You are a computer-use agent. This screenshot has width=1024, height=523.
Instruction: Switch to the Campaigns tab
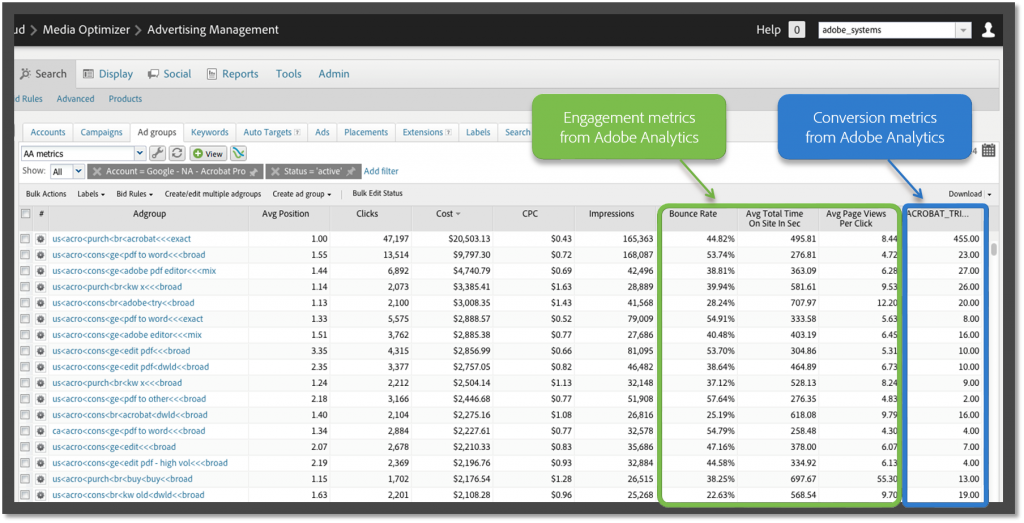[x=101, y=132]
